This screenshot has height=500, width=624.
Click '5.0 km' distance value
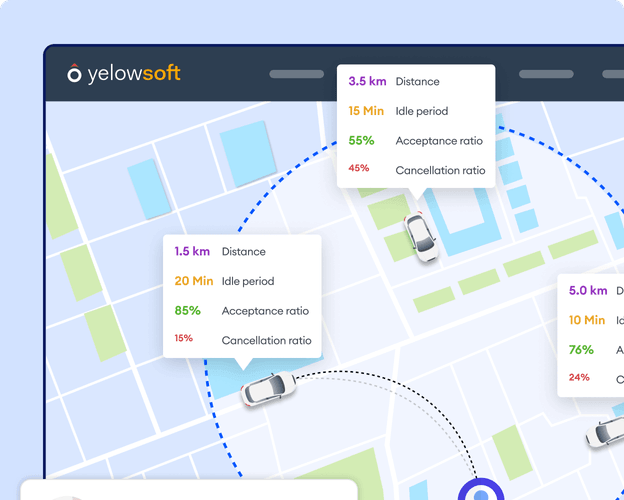(x=588, y=290)
